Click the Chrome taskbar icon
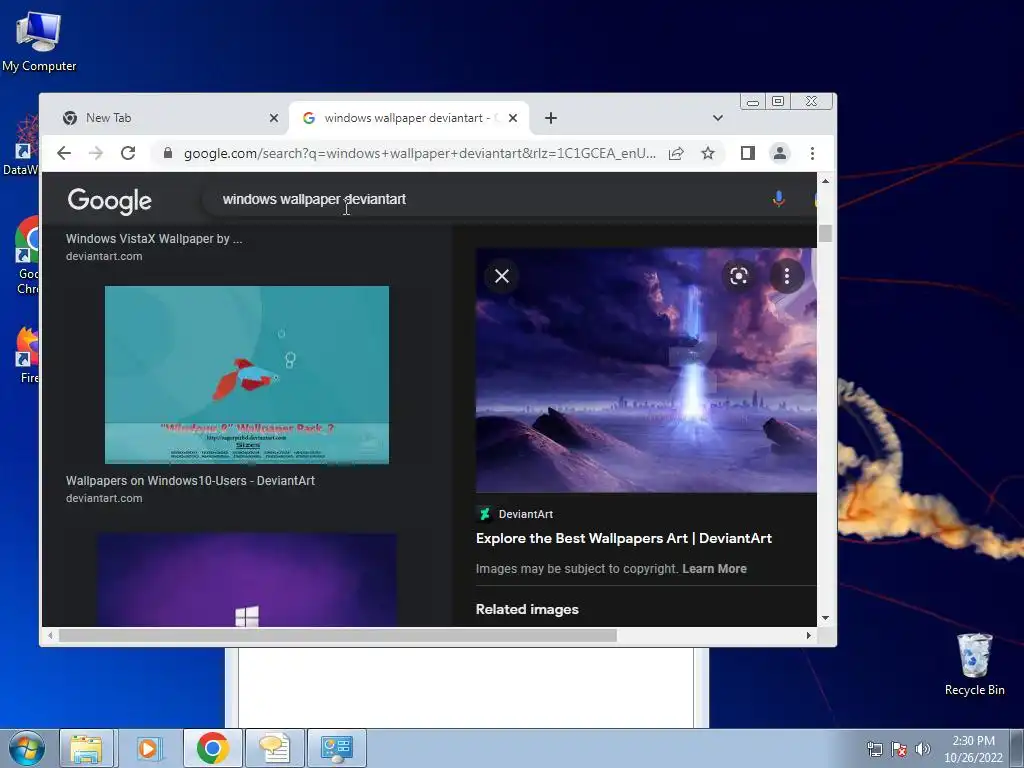The height and width of the screenshot is (768, 1024). 213,748
